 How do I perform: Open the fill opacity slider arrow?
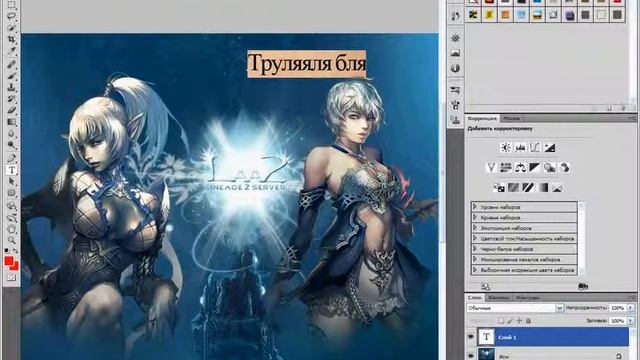point(631,321)
